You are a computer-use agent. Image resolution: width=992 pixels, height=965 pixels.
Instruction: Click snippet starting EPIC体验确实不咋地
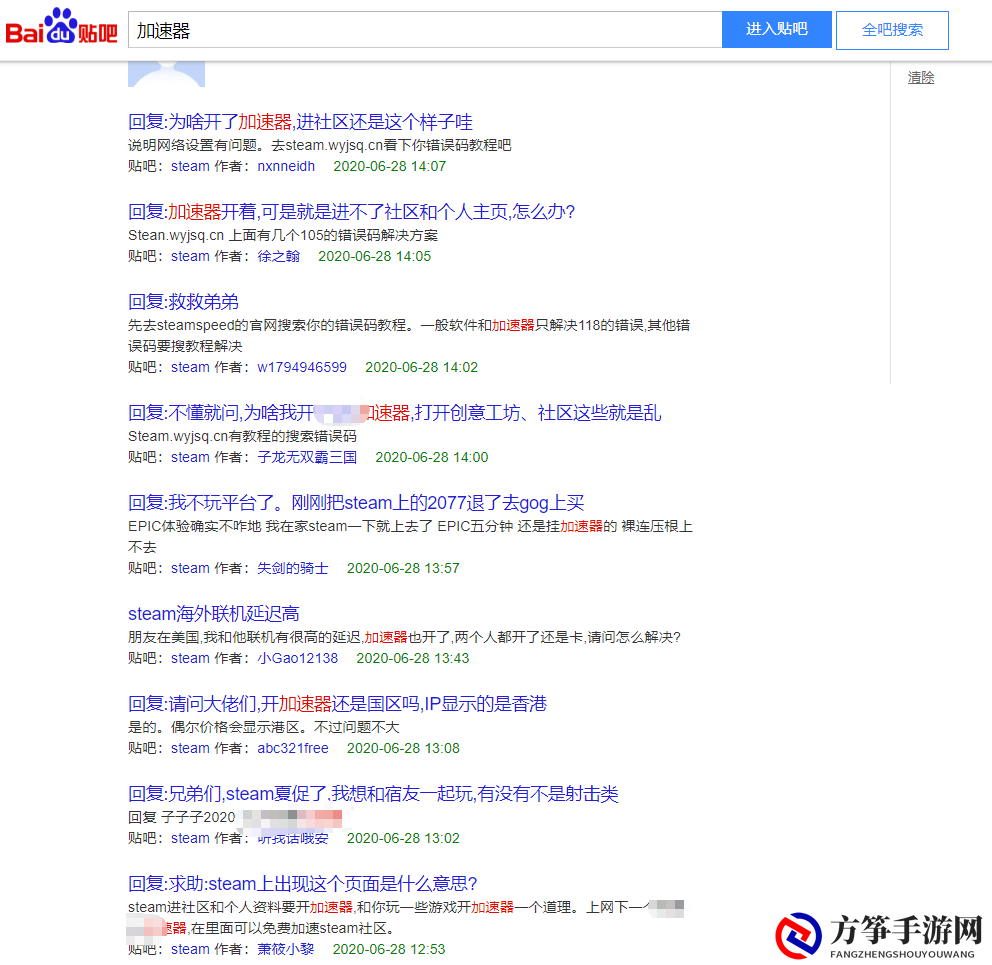[x=410, y=536]
